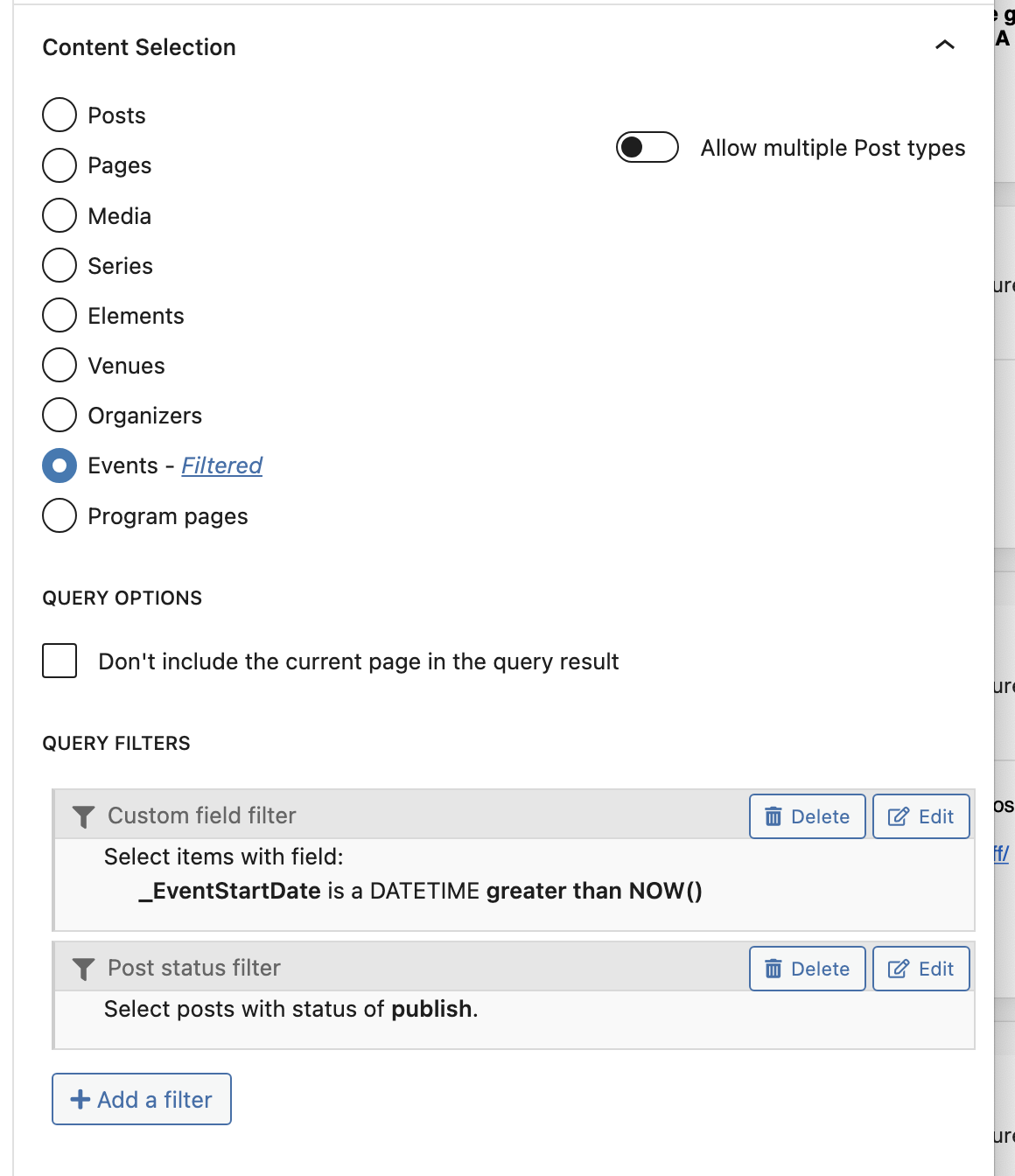Screen dimensions: 1015x1176
Task: Choose the Media content type
Action: pyautogui.click(x=59, y=215)
